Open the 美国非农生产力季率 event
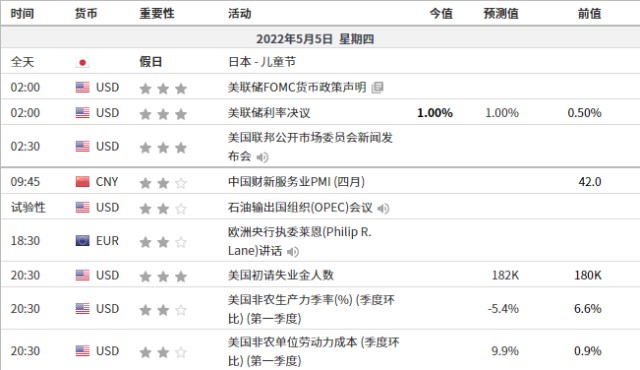Image resolution: width=640 pixels, height=370 pixels. [311, 309]
